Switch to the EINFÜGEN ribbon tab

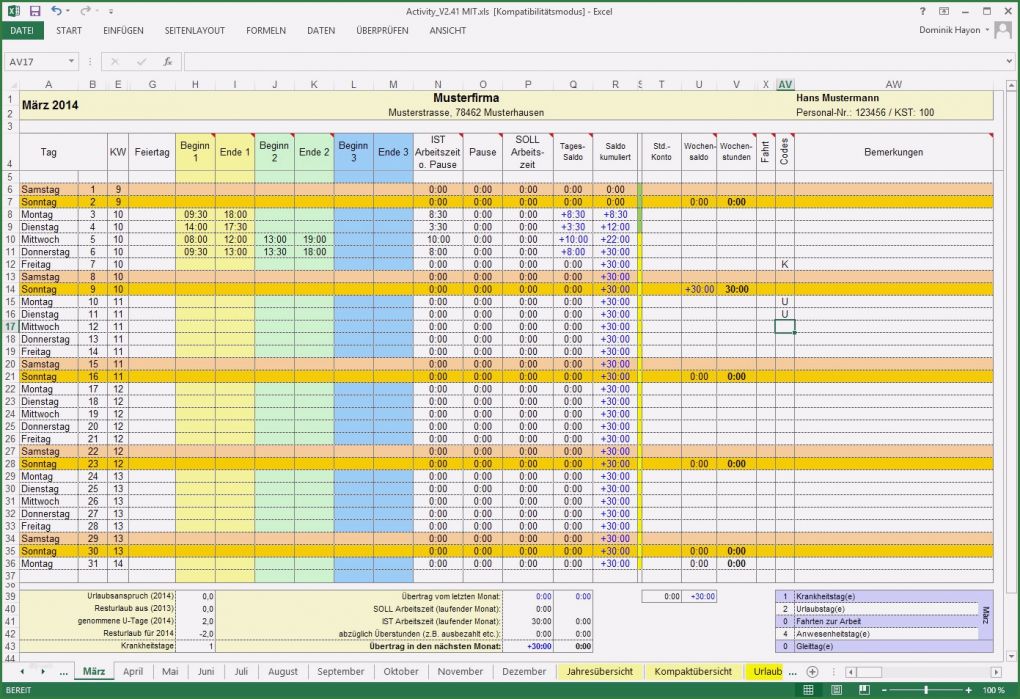124,31
